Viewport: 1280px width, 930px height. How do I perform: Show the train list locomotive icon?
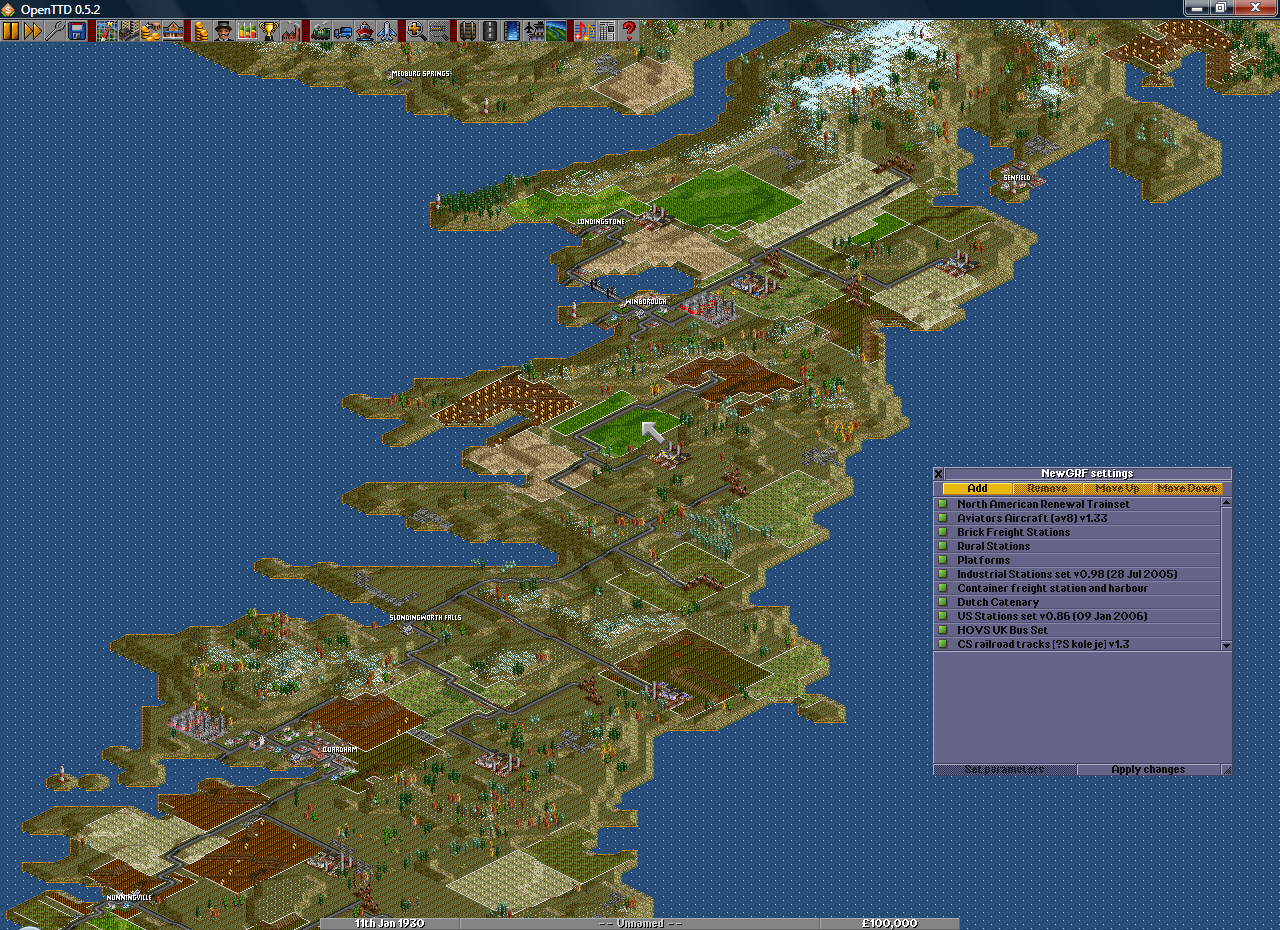tap(320, 31)
